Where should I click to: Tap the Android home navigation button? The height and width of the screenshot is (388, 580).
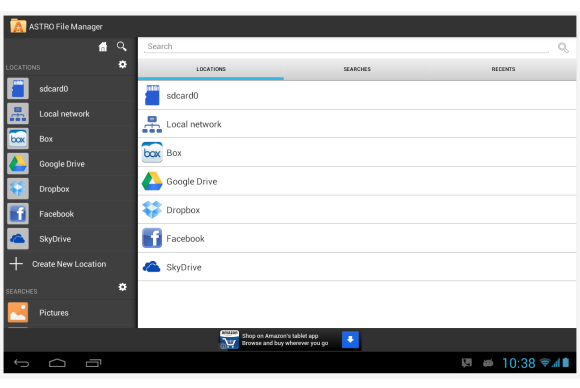click(57, 363)
